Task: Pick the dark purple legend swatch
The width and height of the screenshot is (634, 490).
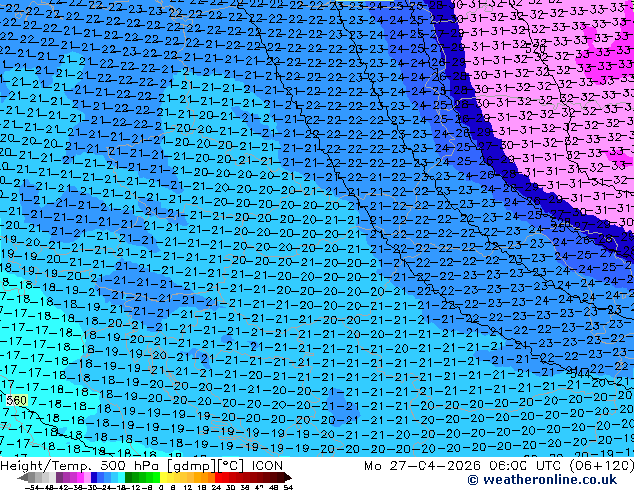Action: coord(59,477)
